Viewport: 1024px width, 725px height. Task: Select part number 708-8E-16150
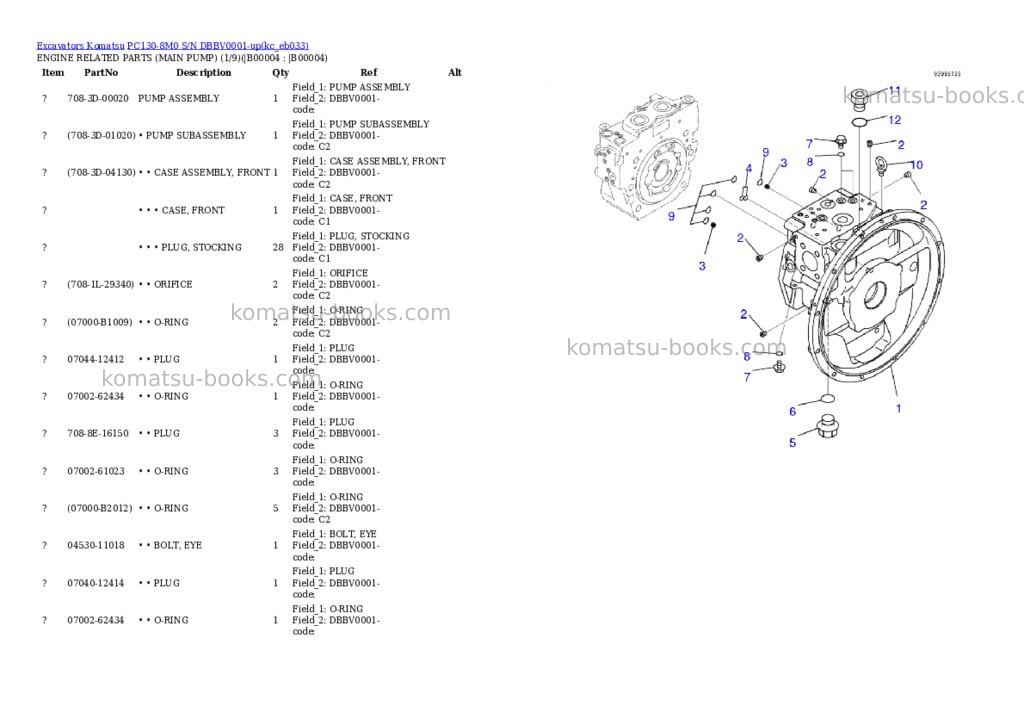(98, 434)
